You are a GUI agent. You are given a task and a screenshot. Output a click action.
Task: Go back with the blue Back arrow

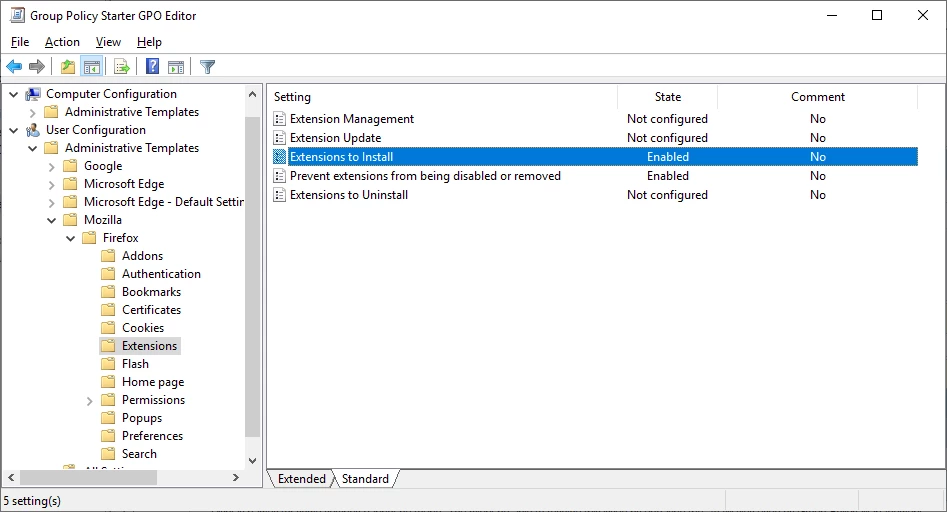[14, 66]
